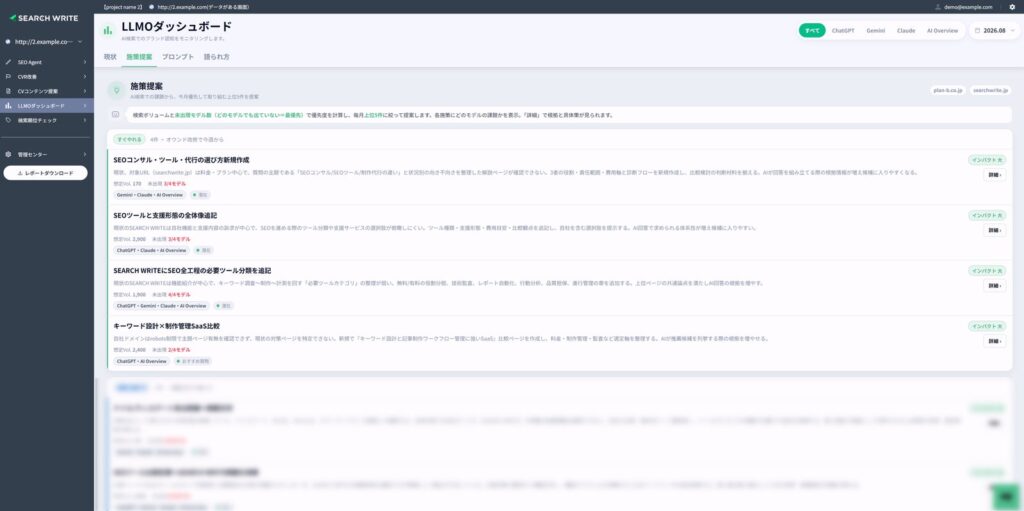Filter by AI Overview model

coord(942,30)
